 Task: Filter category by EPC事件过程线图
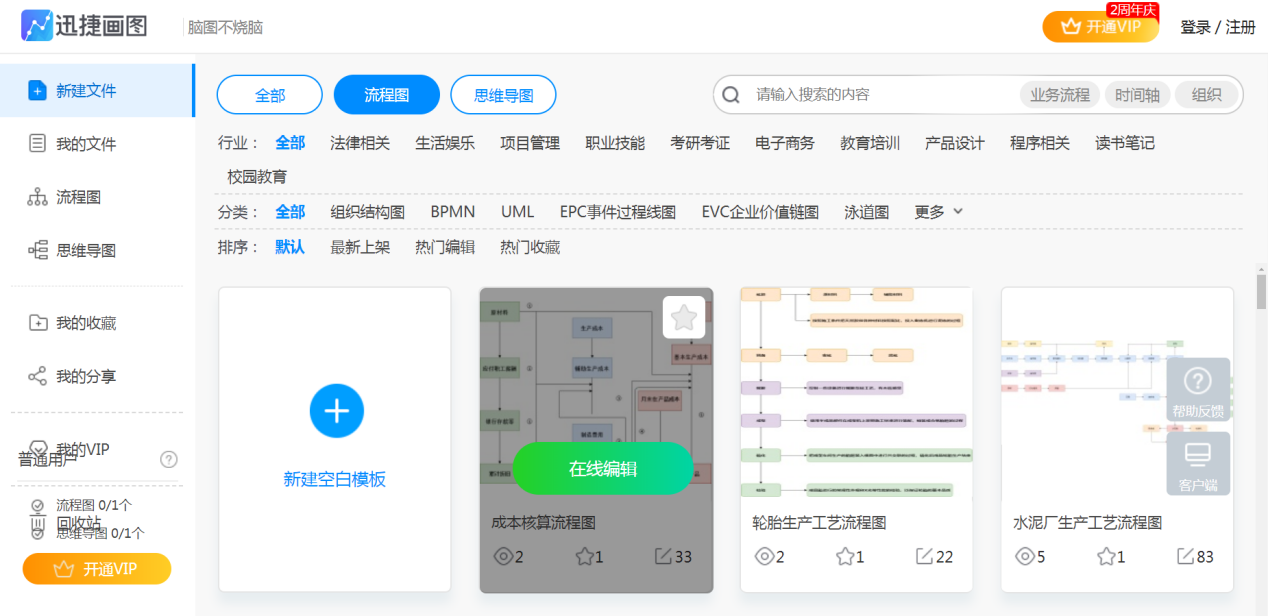(x=618, y=212)
